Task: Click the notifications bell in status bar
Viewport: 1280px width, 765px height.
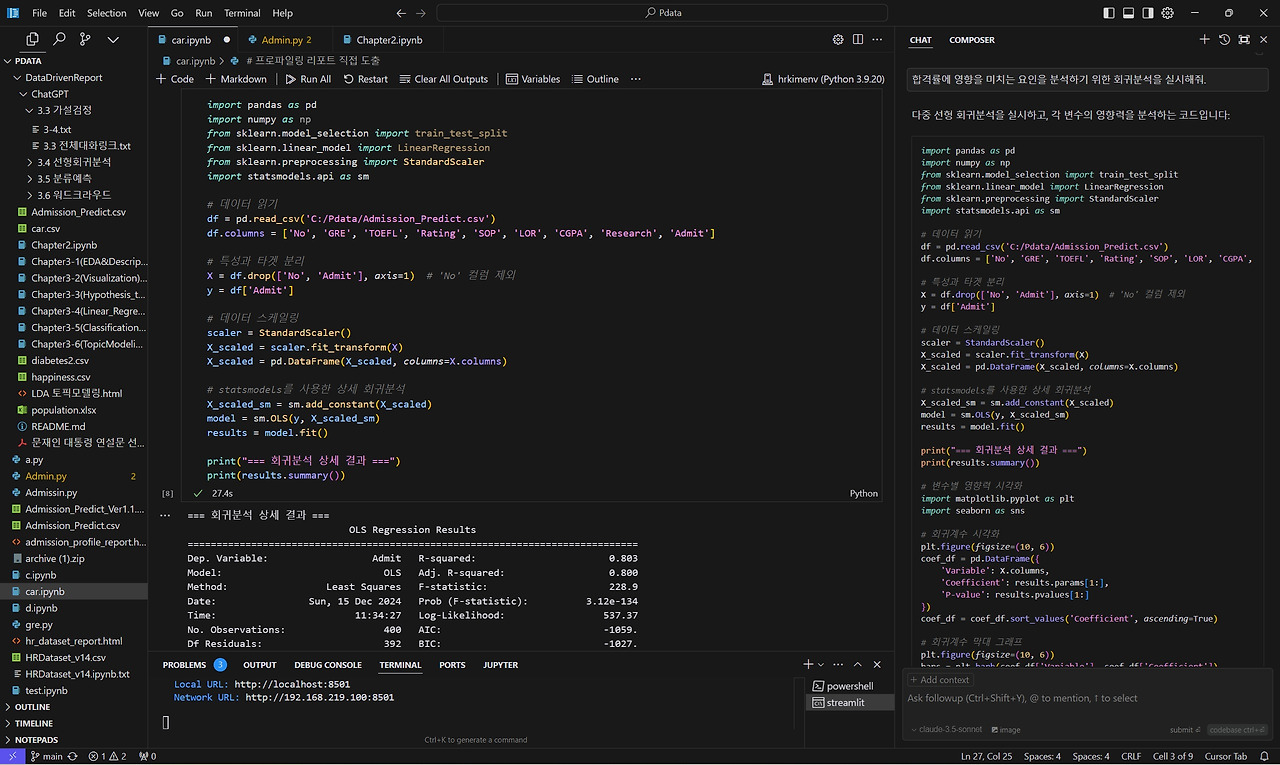Action: tap(1263, 756)
